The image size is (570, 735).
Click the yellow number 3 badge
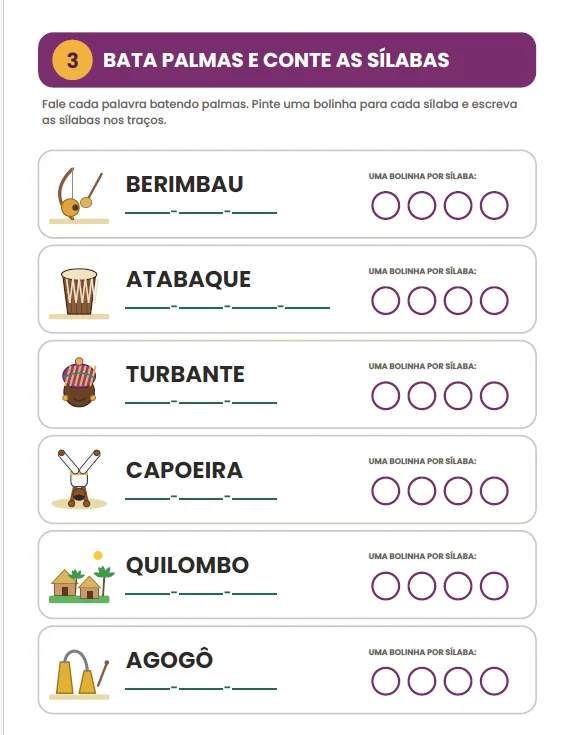click(x=72, y=60)
